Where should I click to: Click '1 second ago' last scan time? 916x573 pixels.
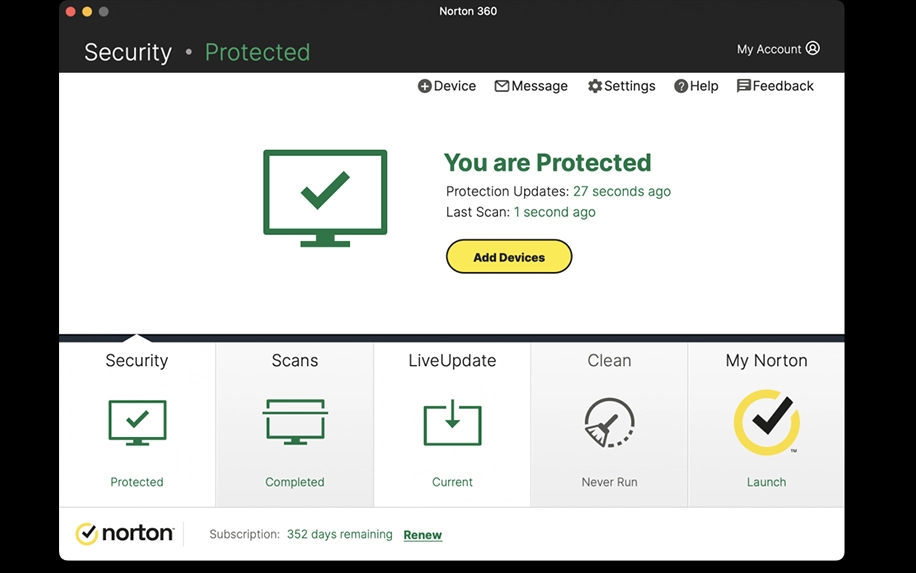(554, 212)
